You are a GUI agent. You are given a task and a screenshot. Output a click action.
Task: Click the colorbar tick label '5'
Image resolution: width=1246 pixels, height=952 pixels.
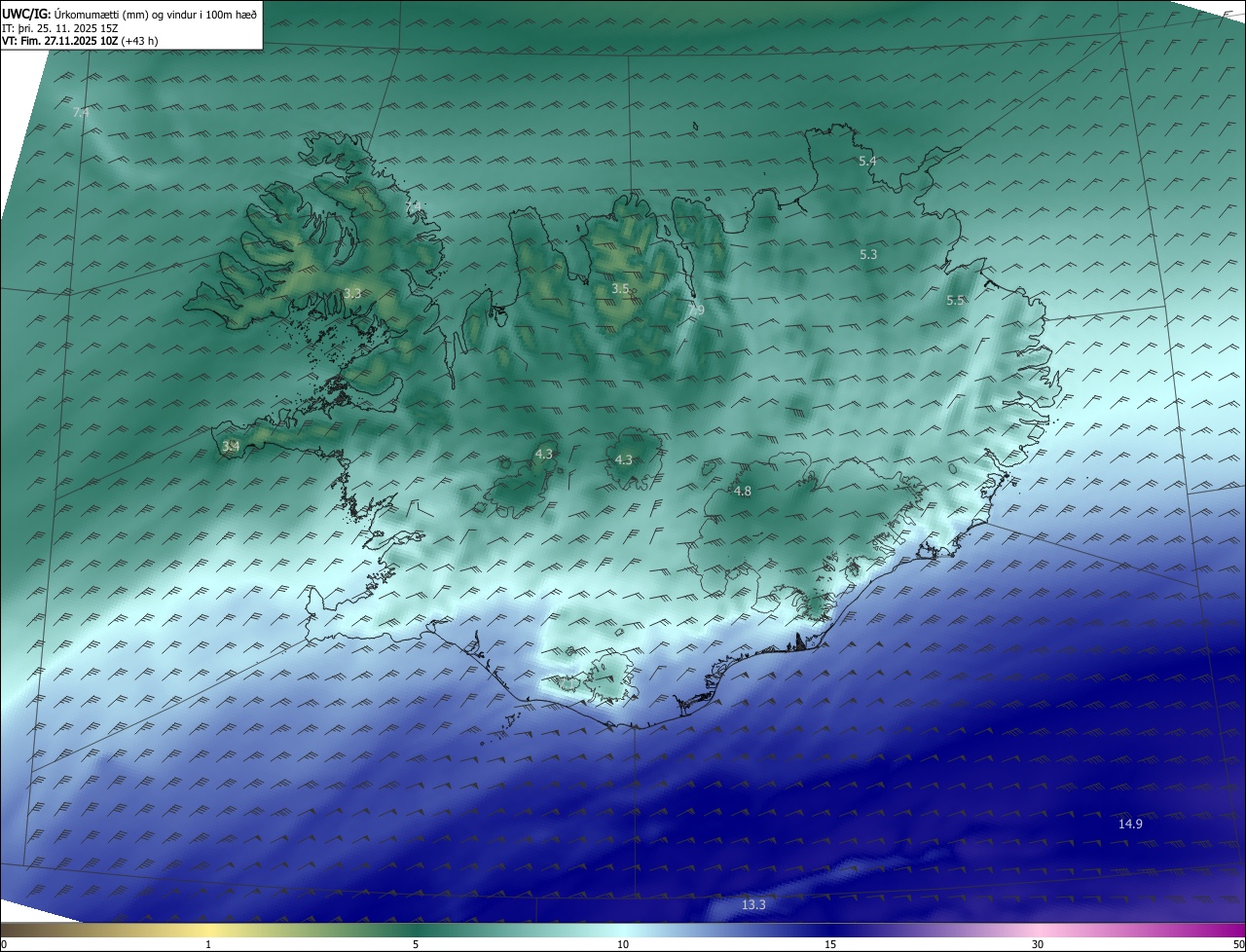point(416,945)
